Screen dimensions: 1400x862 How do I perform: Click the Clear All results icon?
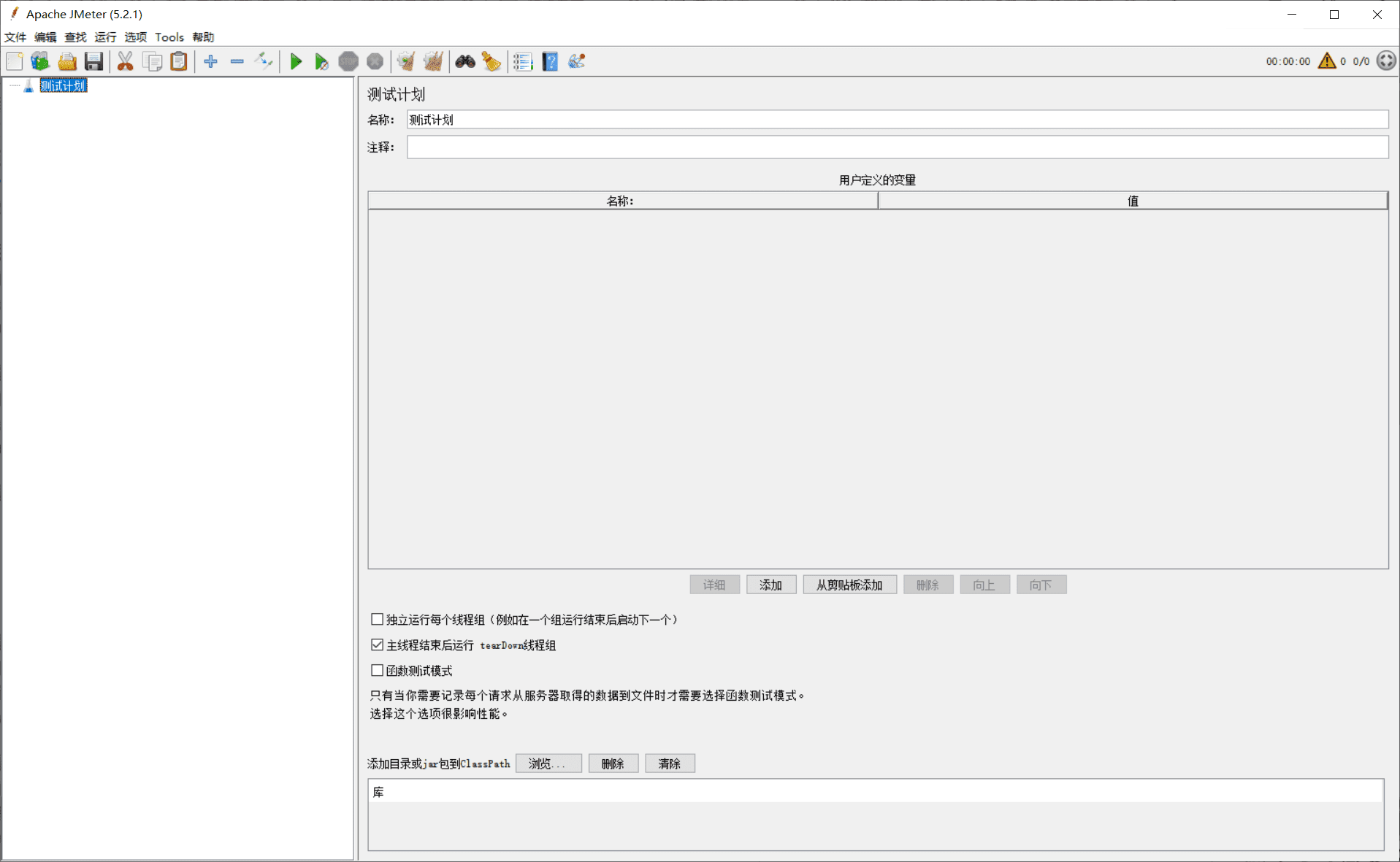coord(433,61)
